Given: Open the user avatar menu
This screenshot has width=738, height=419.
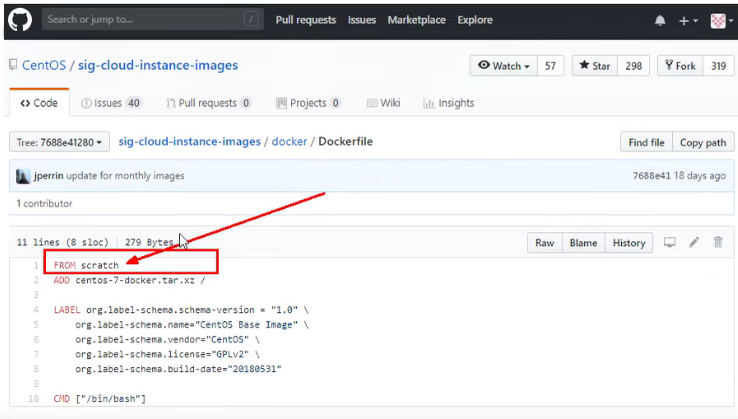Looking at the screenshot, I should [722, 21].
